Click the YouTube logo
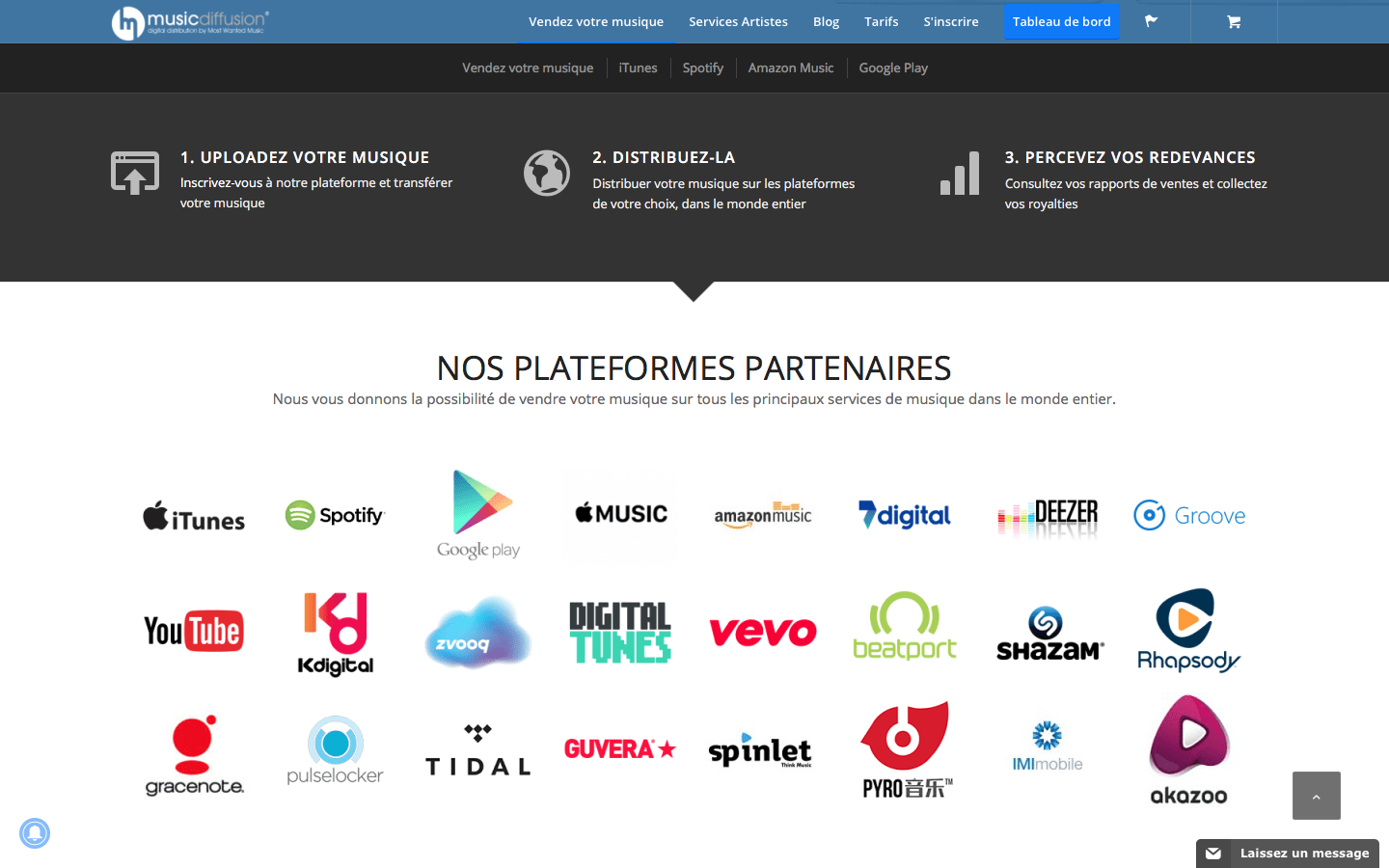 194,631
